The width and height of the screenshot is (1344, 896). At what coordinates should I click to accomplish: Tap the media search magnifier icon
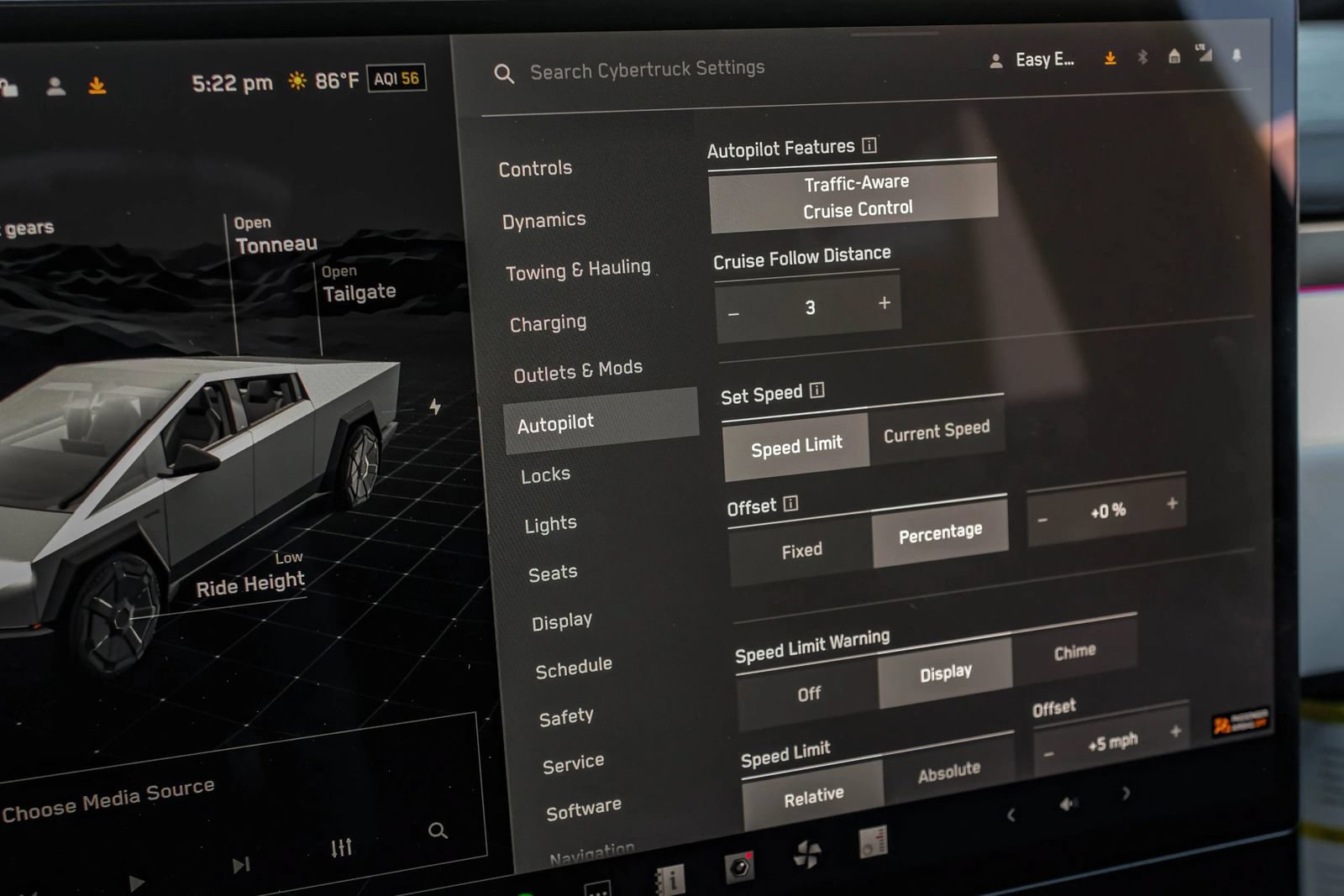pos(438,831)
